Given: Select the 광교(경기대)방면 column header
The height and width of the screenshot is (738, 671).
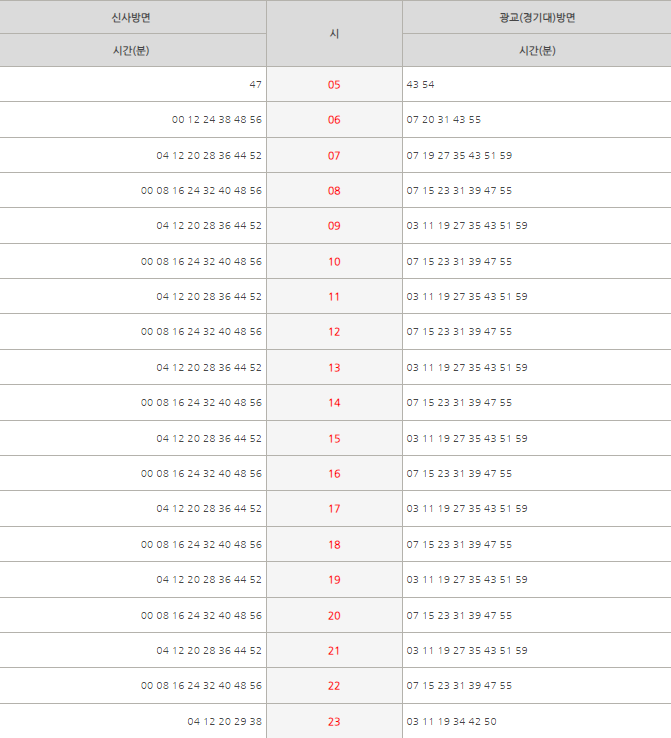Looking at the screenshot, I should pos(537,17).
